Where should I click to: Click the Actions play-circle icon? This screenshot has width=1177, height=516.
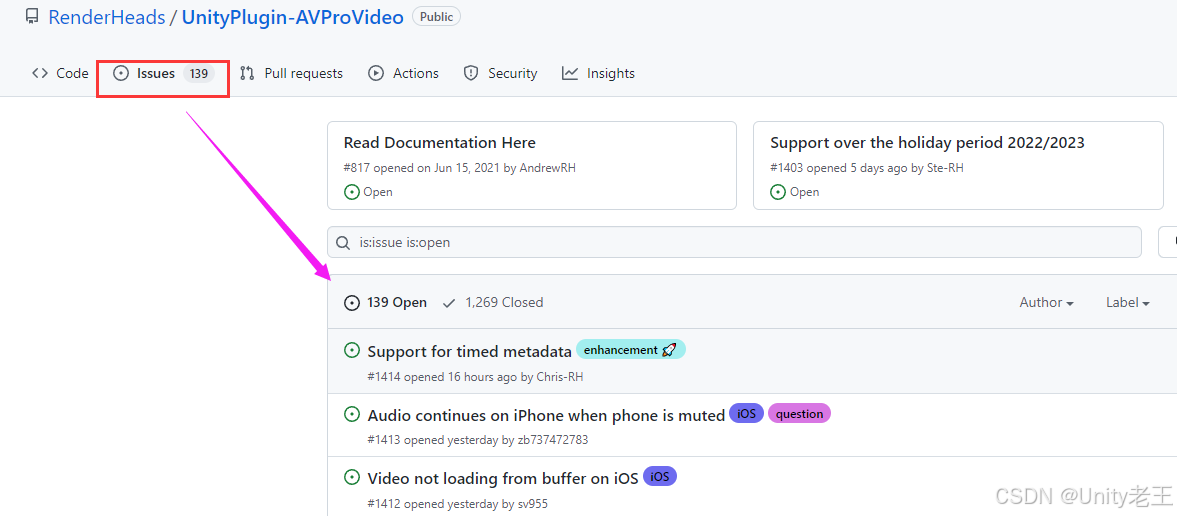coord(376,74)
